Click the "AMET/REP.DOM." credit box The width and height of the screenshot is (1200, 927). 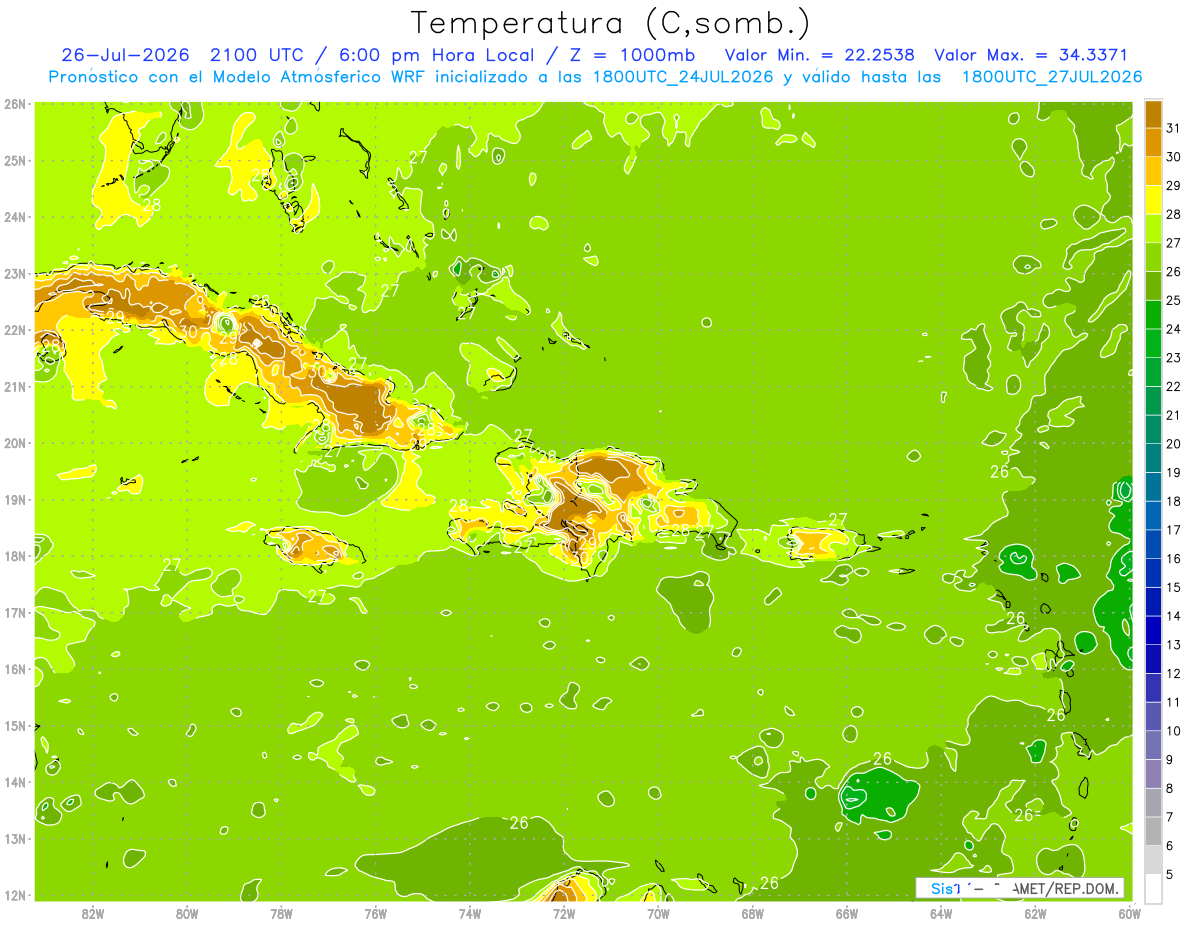(1020, 888)
